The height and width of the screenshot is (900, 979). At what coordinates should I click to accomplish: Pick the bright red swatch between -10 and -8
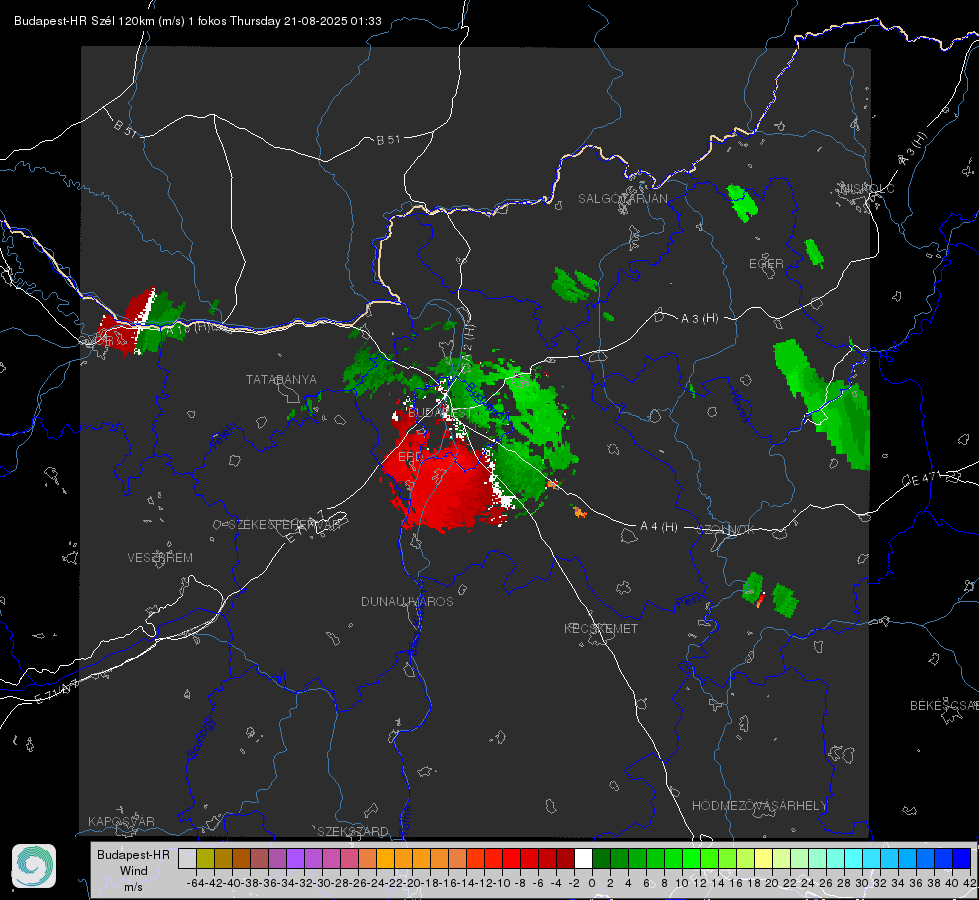(x=511, y=858)
